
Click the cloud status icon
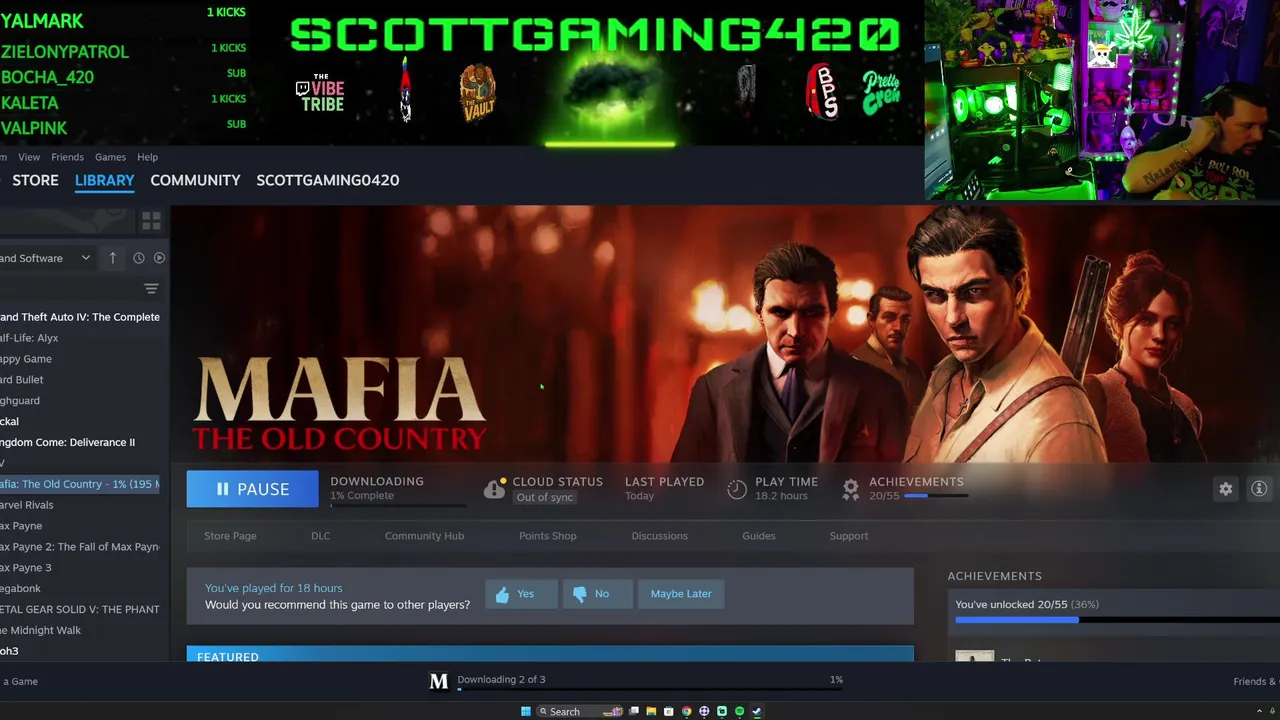click(x=494, y=489)
